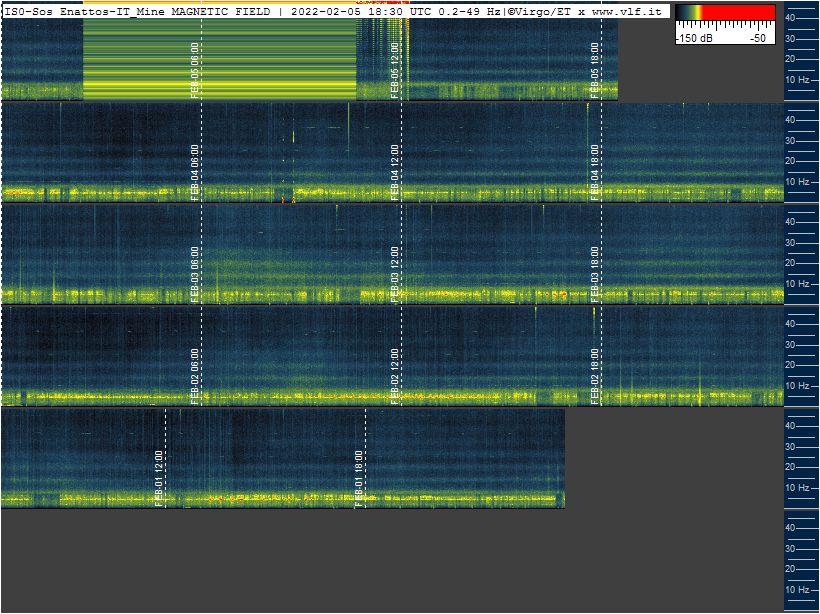Select the FEB-01 12:00 time marker
Screen dimensions: 820x614
(x=159, y=478)
